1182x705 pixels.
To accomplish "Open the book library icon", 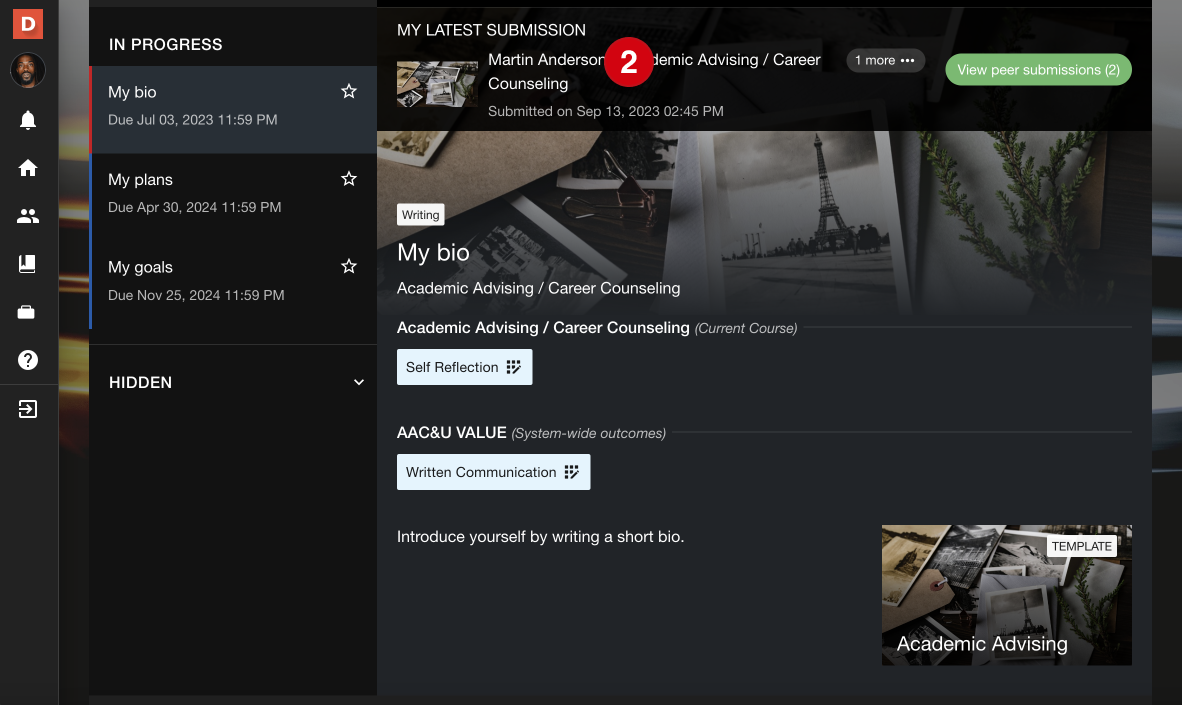I will click(x=28, y=264).
